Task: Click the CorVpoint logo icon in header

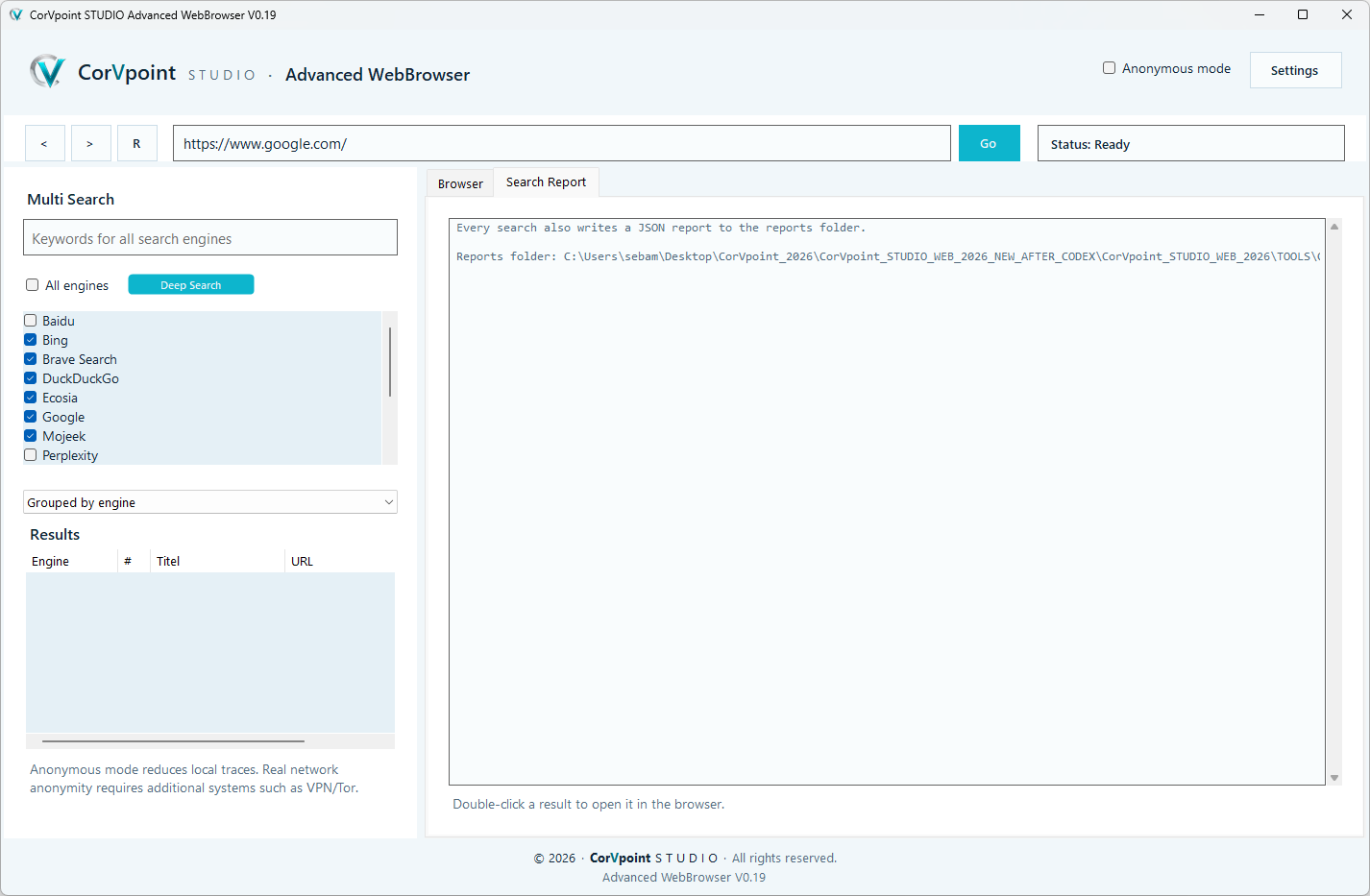Action: pos(47,72)
